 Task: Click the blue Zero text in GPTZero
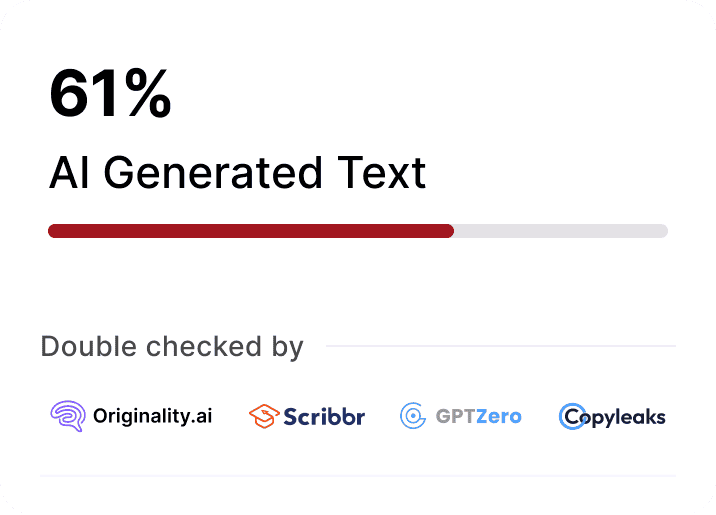(499, 416)
